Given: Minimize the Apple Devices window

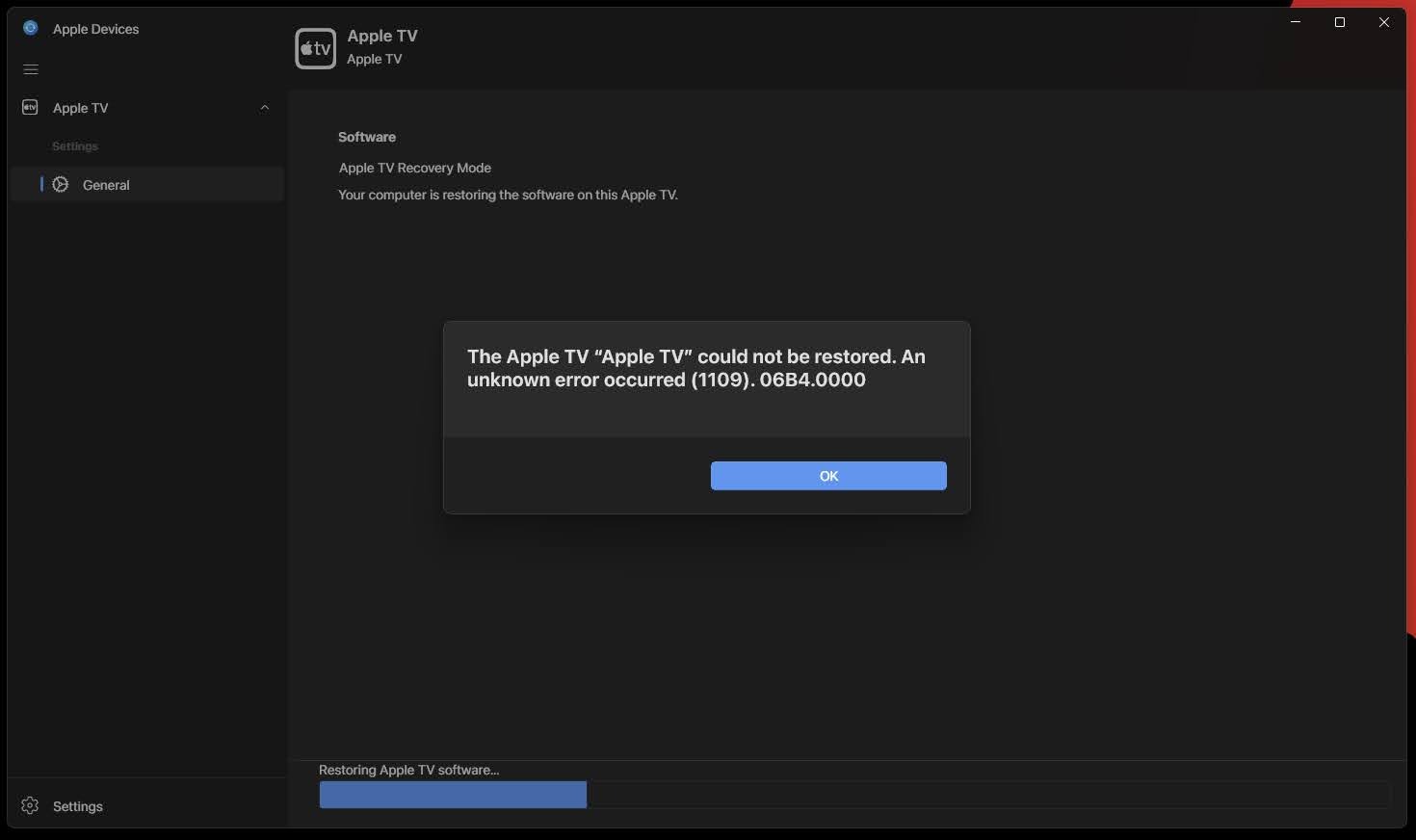Looking at the screenshot, I should [x=1296, y=22].
